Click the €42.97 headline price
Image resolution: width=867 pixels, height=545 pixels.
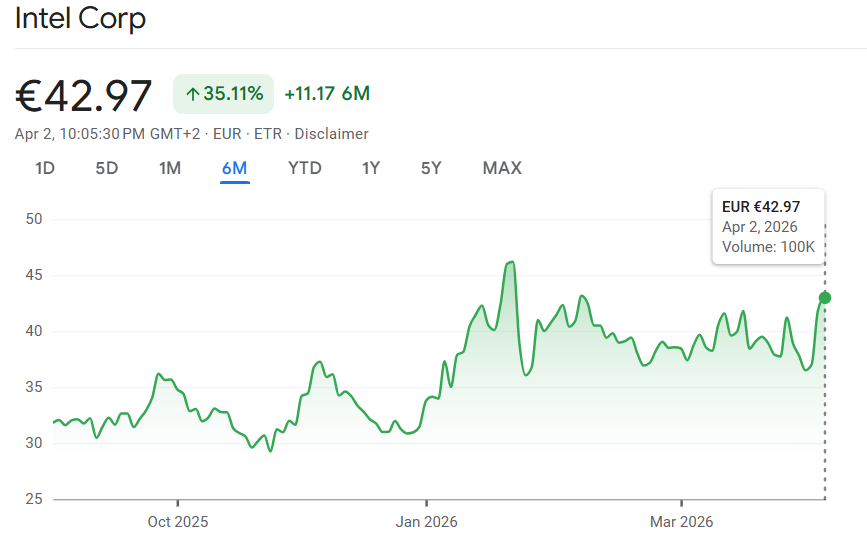(83, 96)
